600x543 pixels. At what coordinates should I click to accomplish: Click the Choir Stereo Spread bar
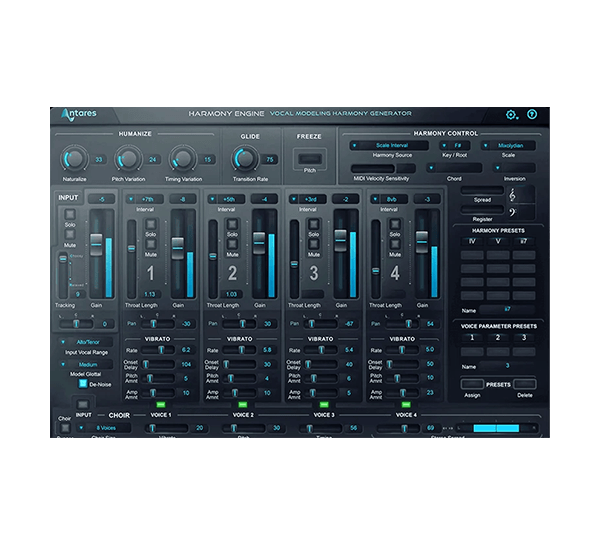click(497, 428)
